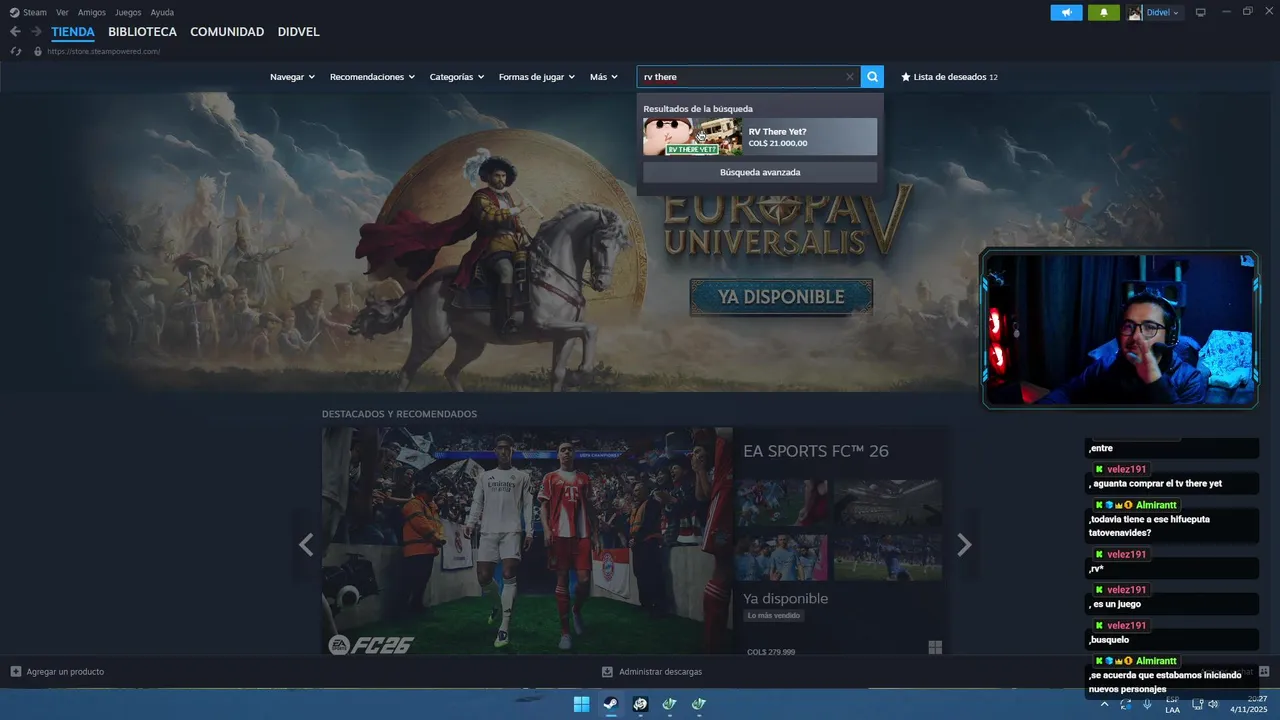The image size is (1280, 720).
Task: Click the Búsqueda avanzada button
Action: [760, 172]
